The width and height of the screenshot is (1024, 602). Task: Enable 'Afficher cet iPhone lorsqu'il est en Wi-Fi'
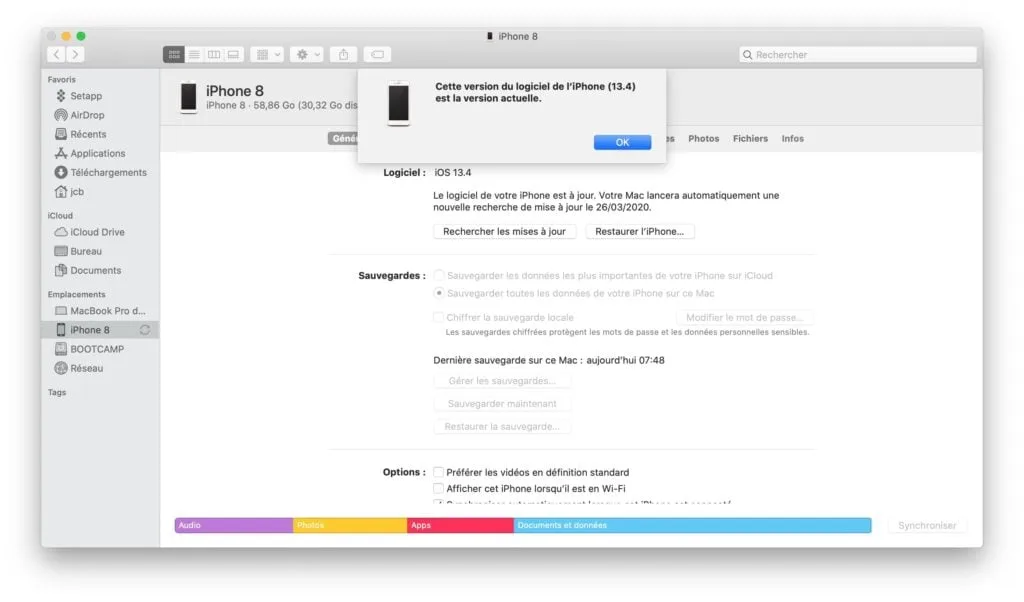coord(437,488)
